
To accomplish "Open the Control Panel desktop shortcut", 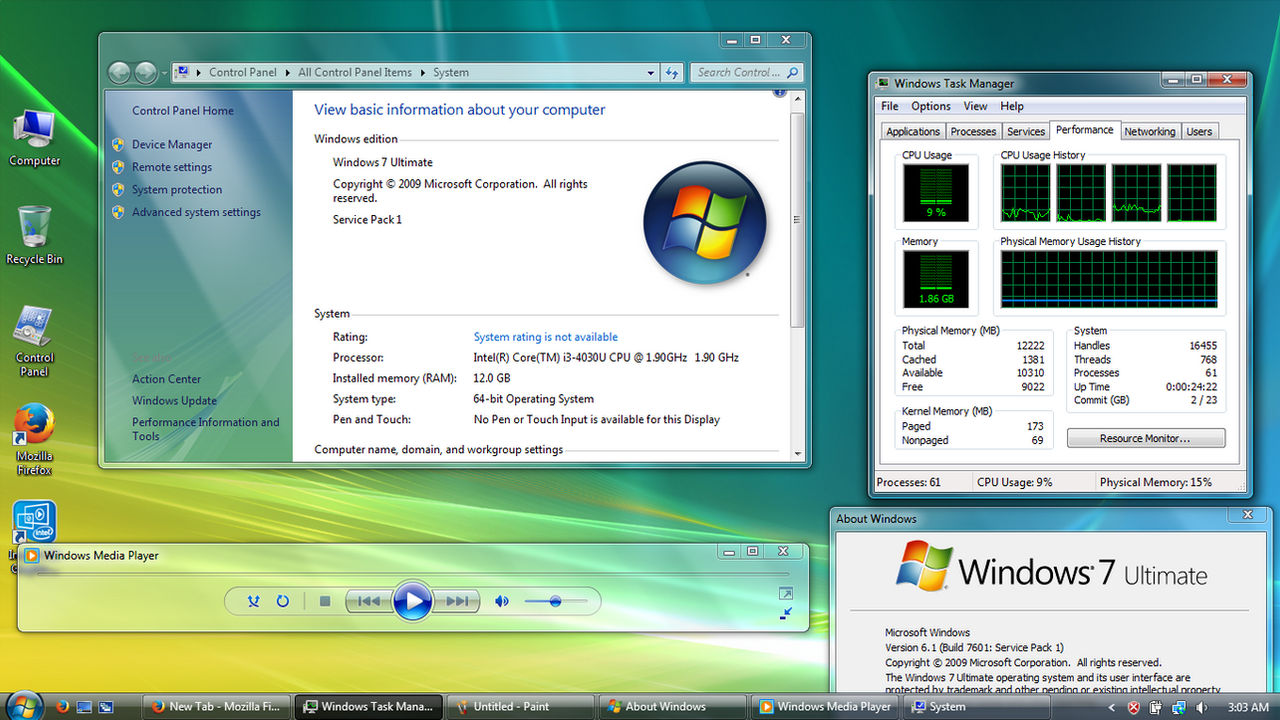I will pos(34,342).
